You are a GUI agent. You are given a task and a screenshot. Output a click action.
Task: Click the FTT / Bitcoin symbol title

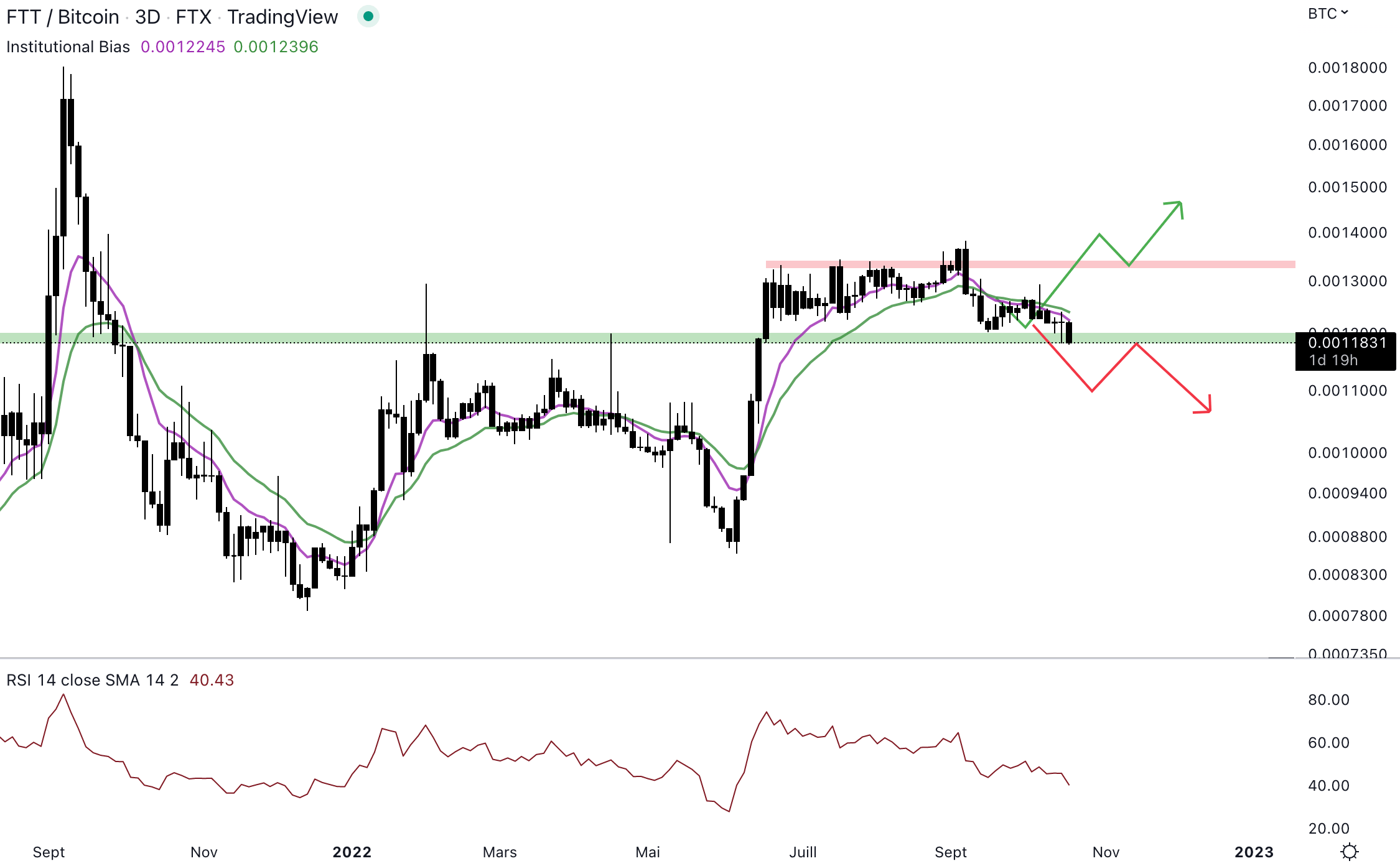[x=63, y=17]
